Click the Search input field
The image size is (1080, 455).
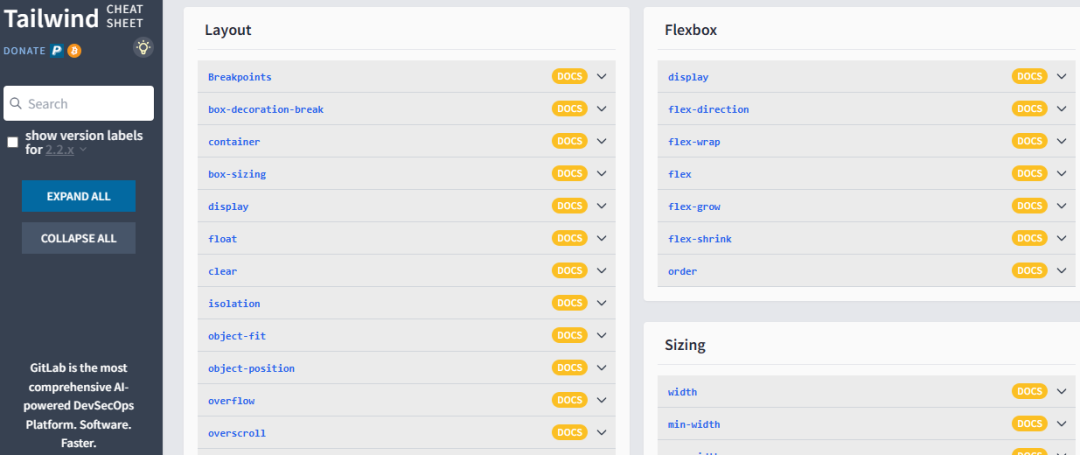[79, 103]
